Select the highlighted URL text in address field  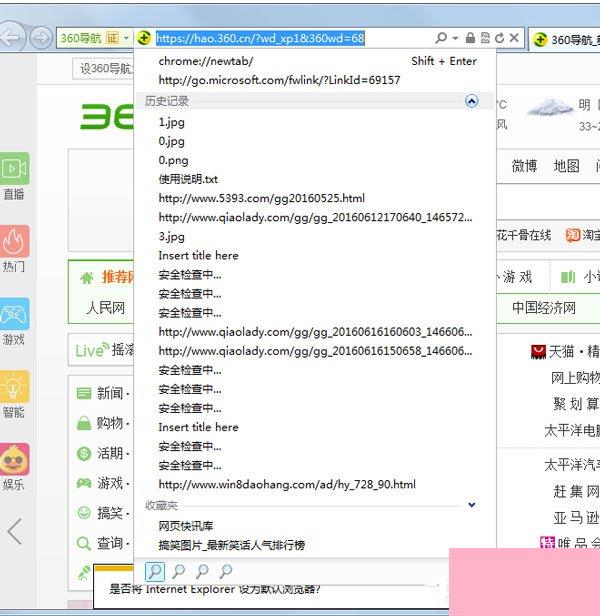coord(260,38)
